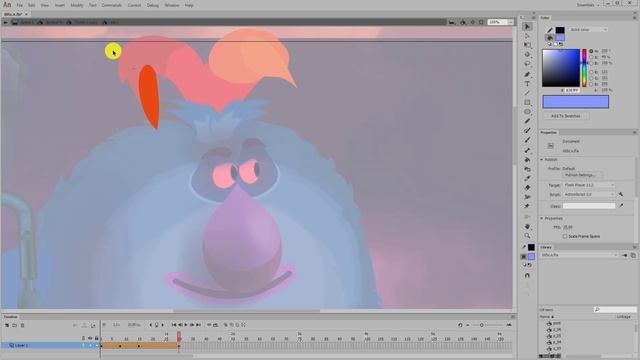Click the Class input field
The height and width of the screenshot is (360, 640).
[x=589, y=206]
